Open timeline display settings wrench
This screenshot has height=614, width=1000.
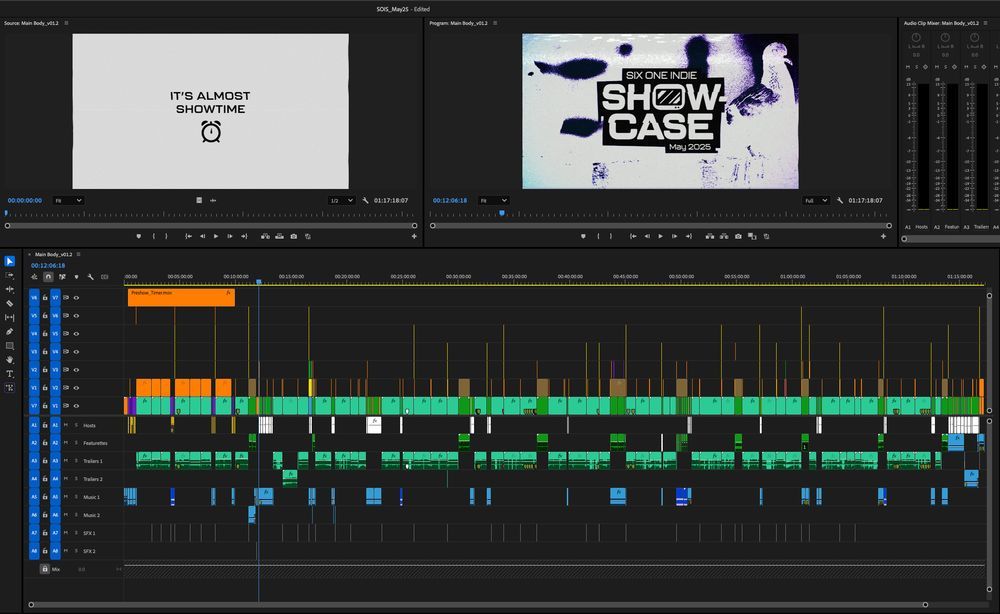coord(91,277)
